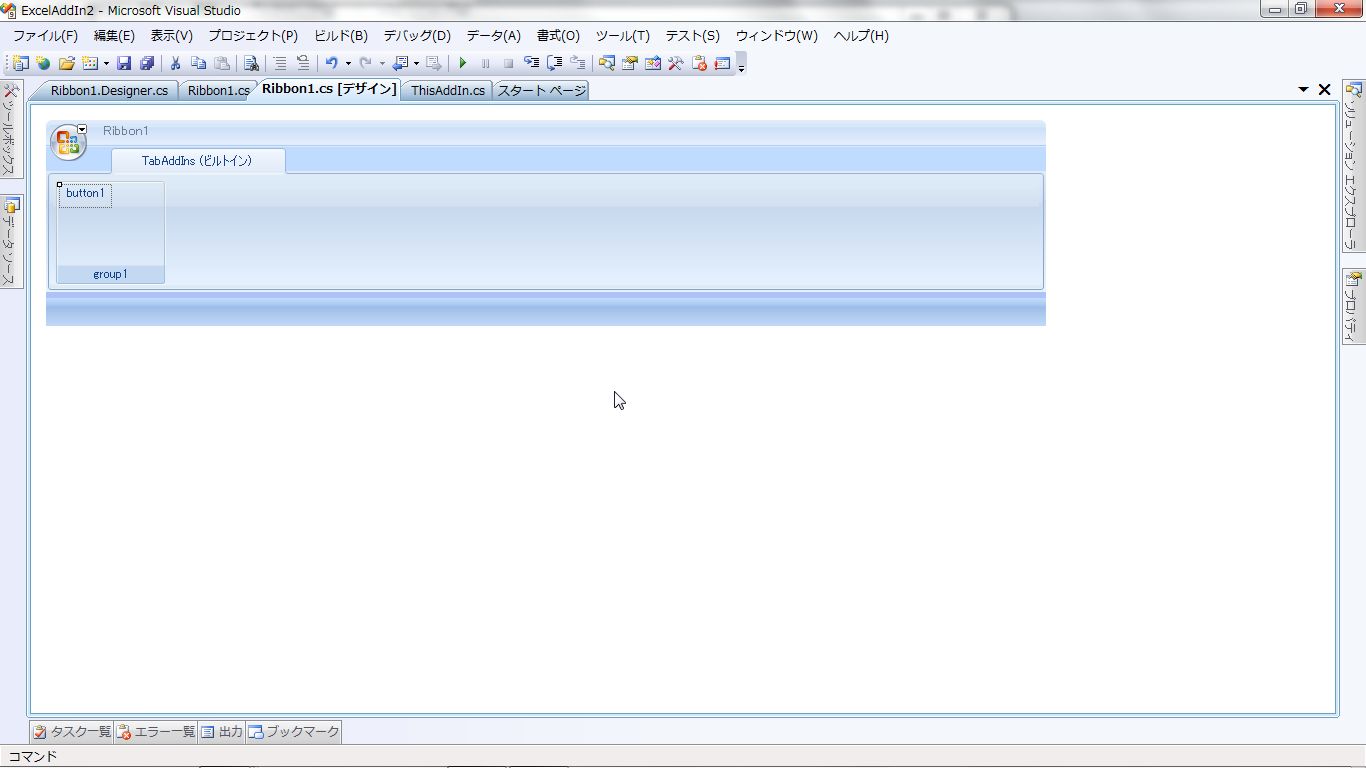This screenshot has height=768, width=1366.
Task: Switch to the スタート ページ tab
Action: pyautogui.click(x=542, y=90)
